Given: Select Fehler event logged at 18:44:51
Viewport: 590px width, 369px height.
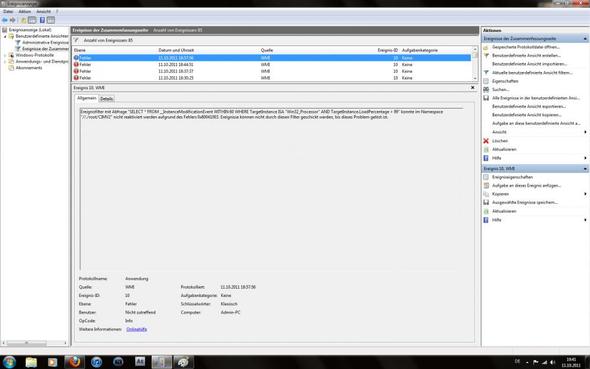Looking at the screenshot, I should pos(272,65).
